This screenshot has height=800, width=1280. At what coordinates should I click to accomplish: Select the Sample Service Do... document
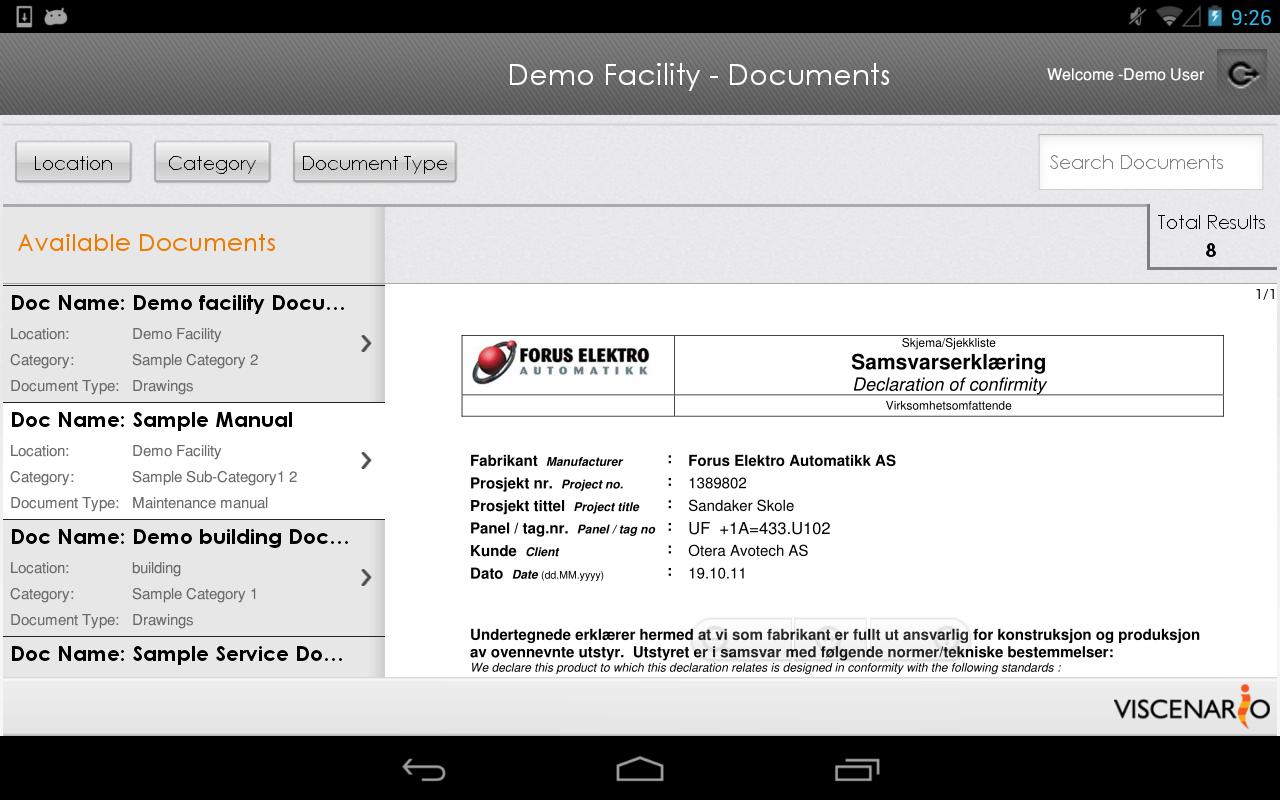(x=178, y=655)
